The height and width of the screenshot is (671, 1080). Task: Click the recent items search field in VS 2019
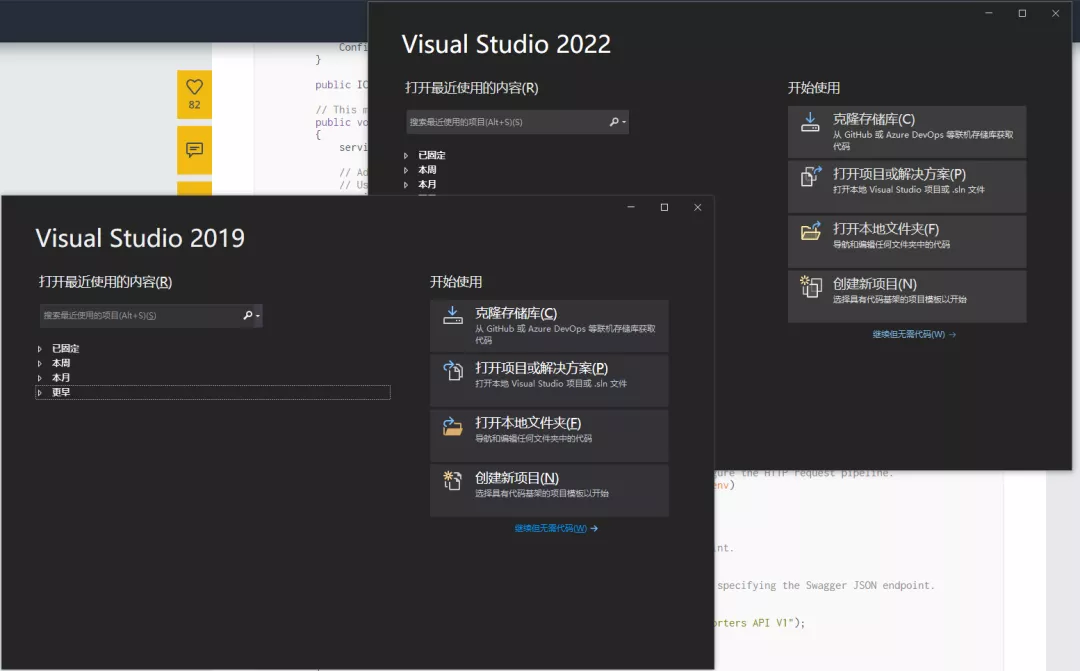coord(140,316)
